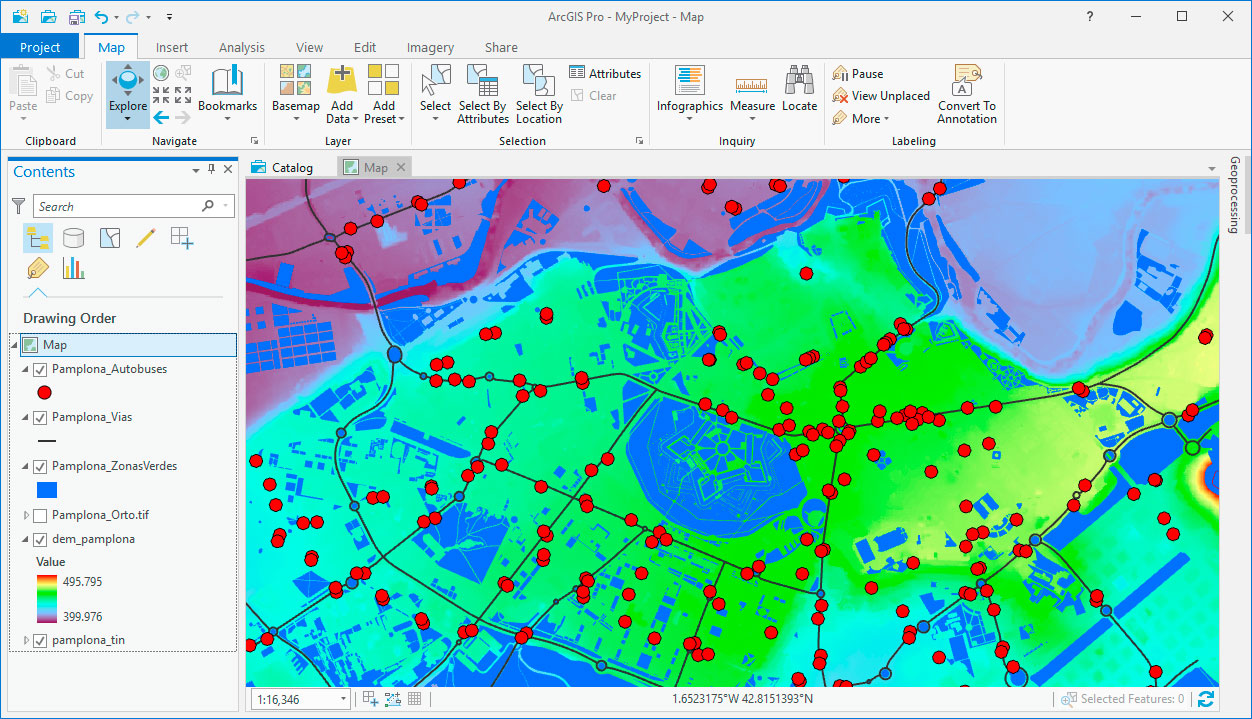Click the blue Pamplona_ZonasVerdes symbol swatch
Image resolution: width=1252 pixels, height=719 pixels.
pos(46,490)
